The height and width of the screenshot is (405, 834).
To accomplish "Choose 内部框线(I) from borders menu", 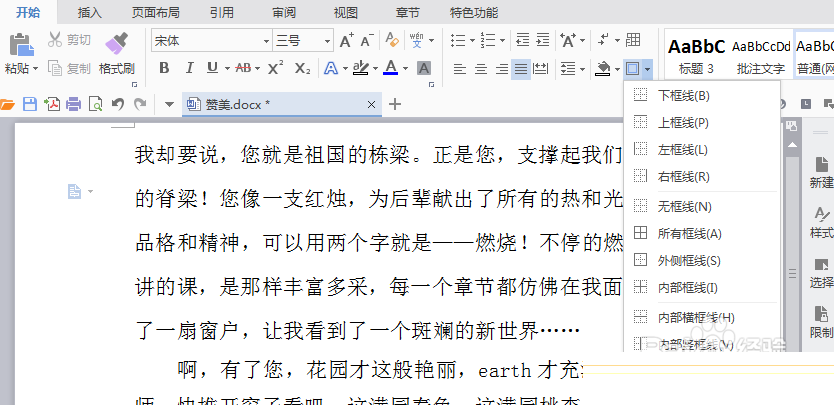I will [x=702, y=287].
